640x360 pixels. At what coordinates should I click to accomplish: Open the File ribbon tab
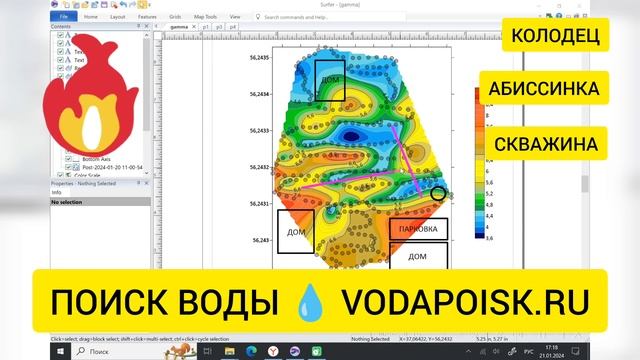point(64,17)
